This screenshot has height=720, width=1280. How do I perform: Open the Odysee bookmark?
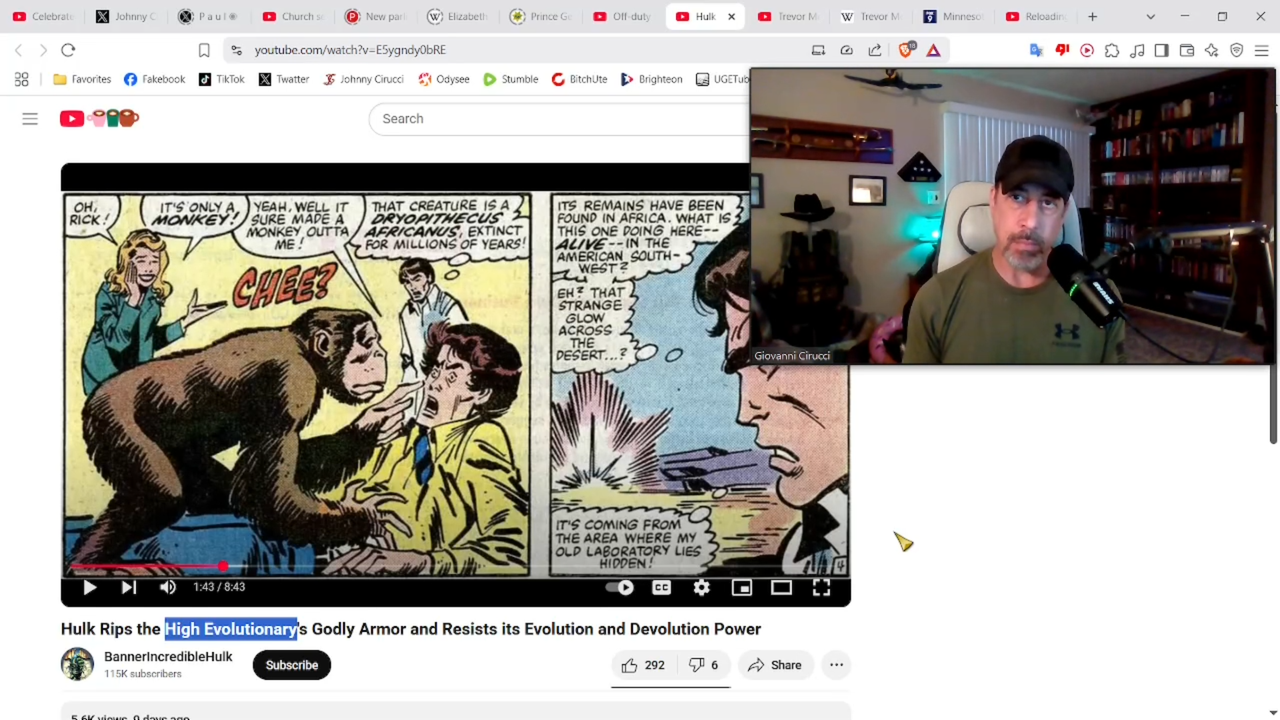click(x=444, y=79)
